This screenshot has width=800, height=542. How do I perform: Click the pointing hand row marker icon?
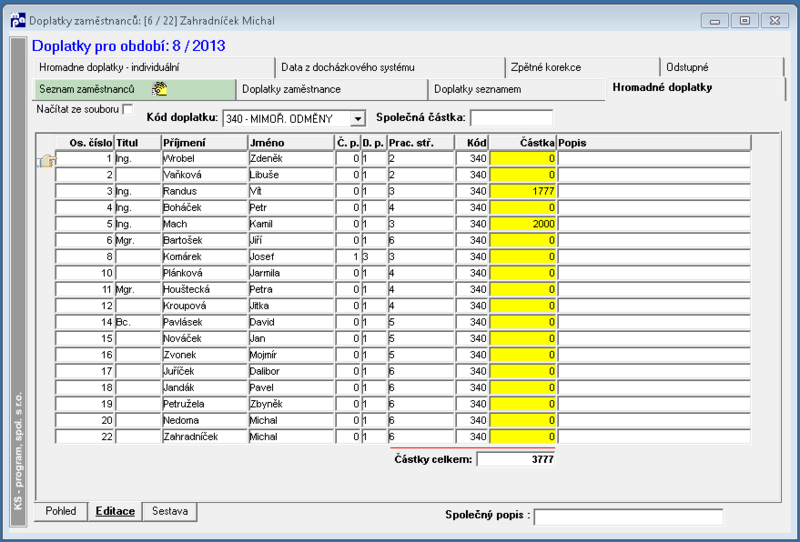[46, 160]
